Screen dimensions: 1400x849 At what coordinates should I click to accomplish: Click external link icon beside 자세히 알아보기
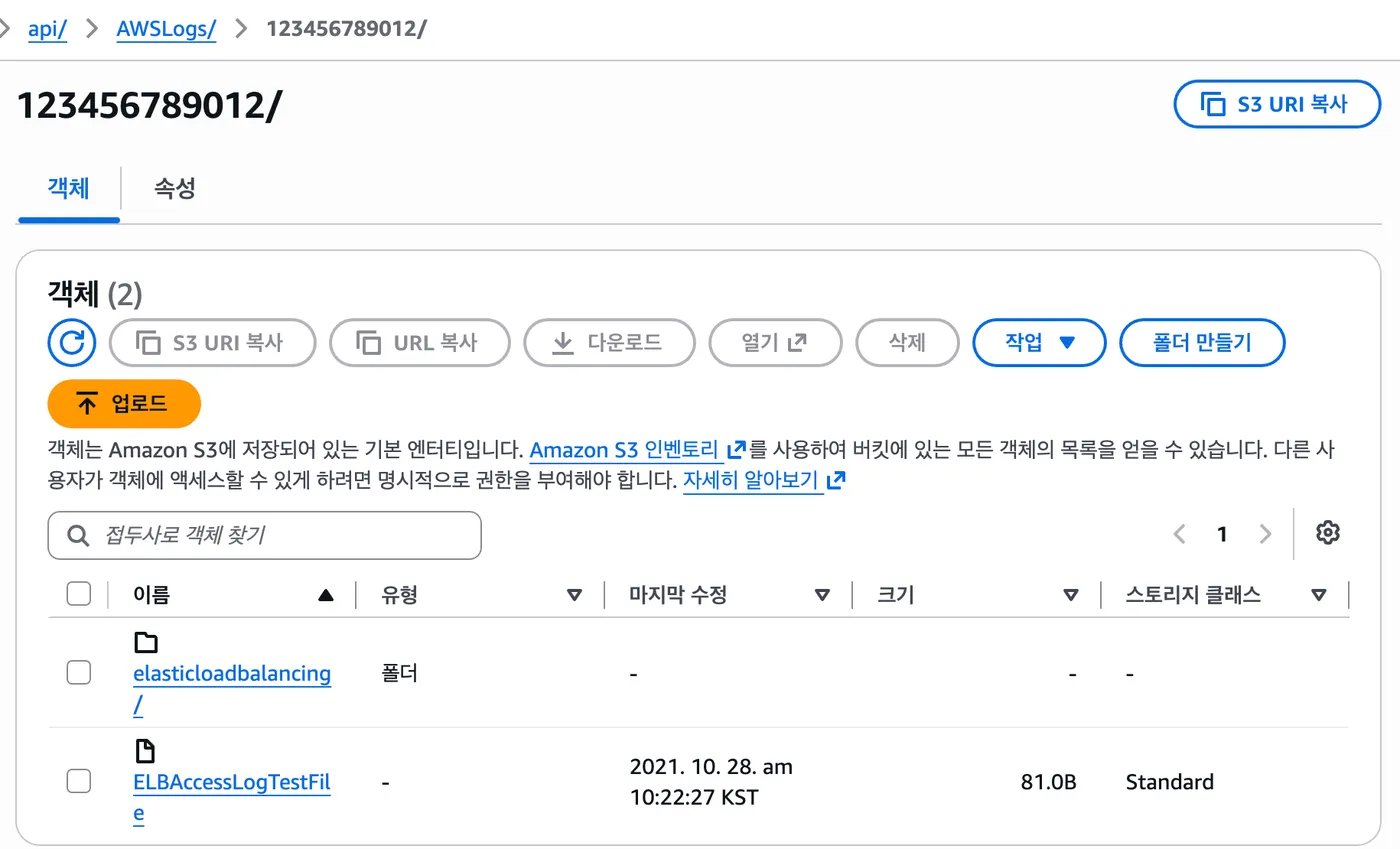pos(836,480)
